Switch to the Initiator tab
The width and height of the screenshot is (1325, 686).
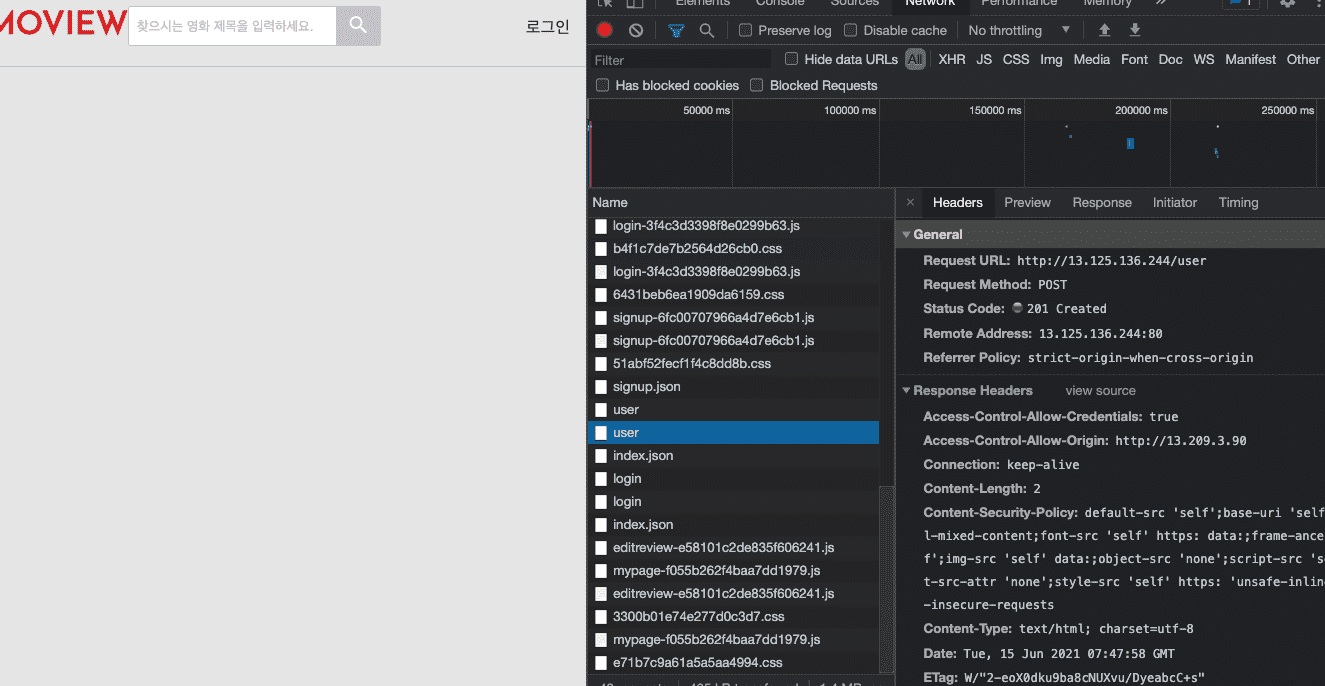[x=1175, y=202]
